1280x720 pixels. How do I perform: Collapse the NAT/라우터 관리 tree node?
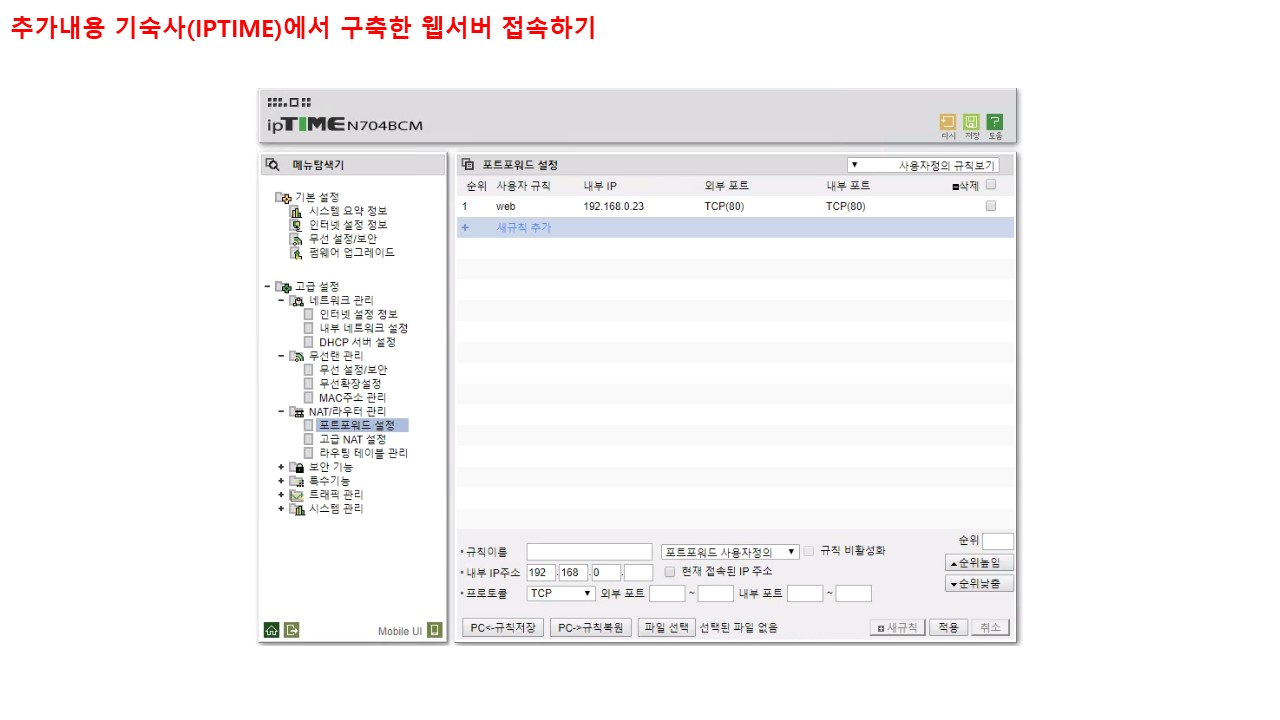[281, 411]
